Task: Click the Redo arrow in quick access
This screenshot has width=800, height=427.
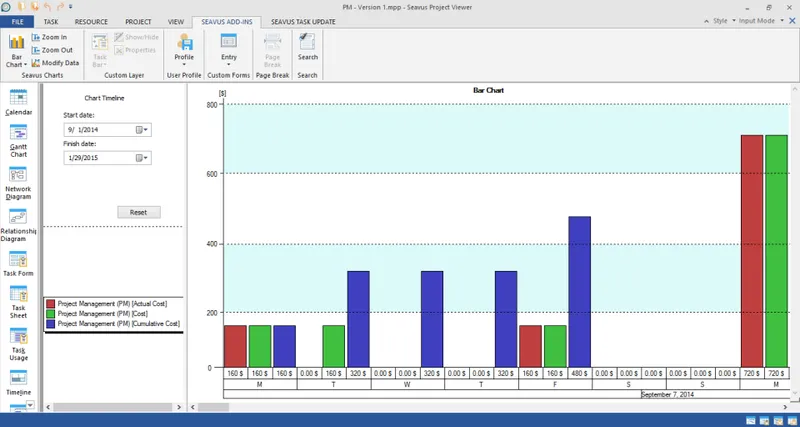Action: coord(60,7)
